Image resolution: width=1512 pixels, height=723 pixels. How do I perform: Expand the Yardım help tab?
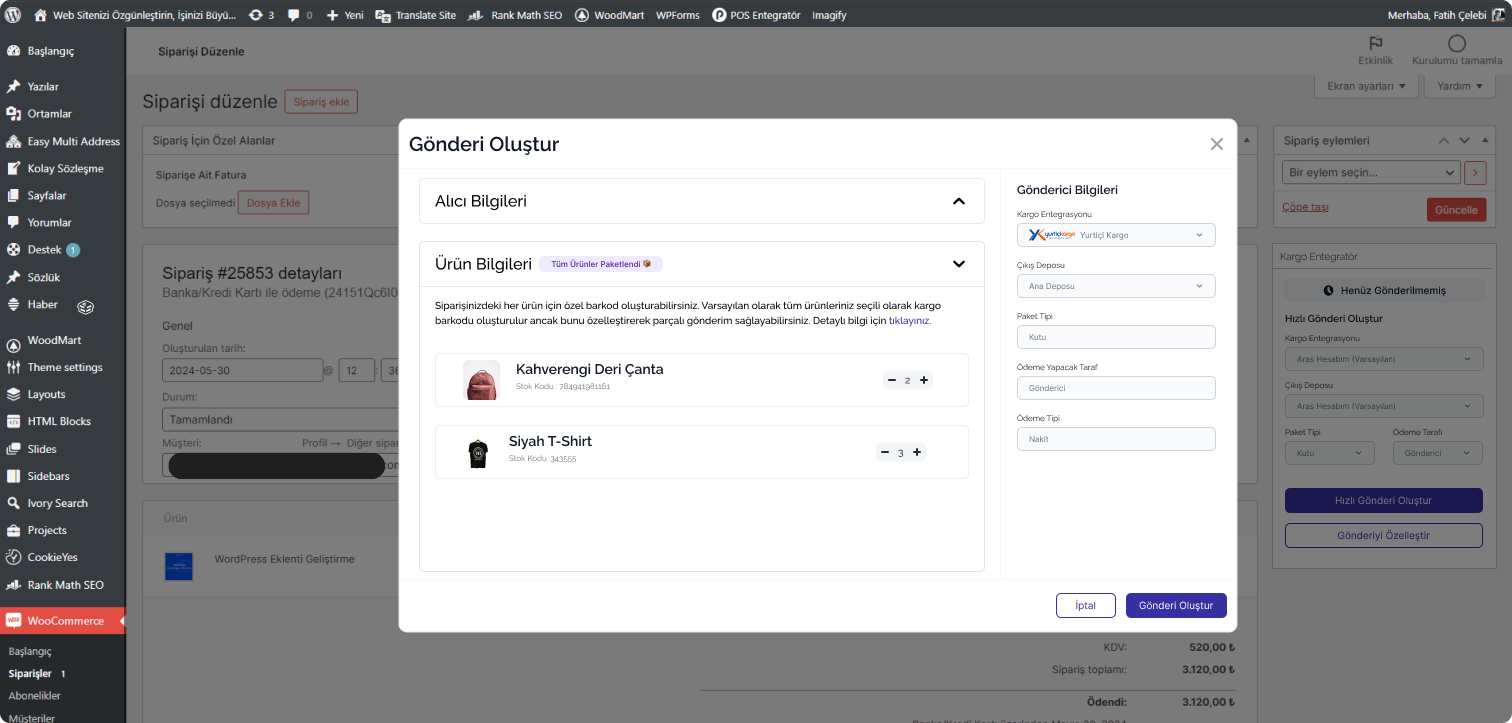[x=1460, y=86]
